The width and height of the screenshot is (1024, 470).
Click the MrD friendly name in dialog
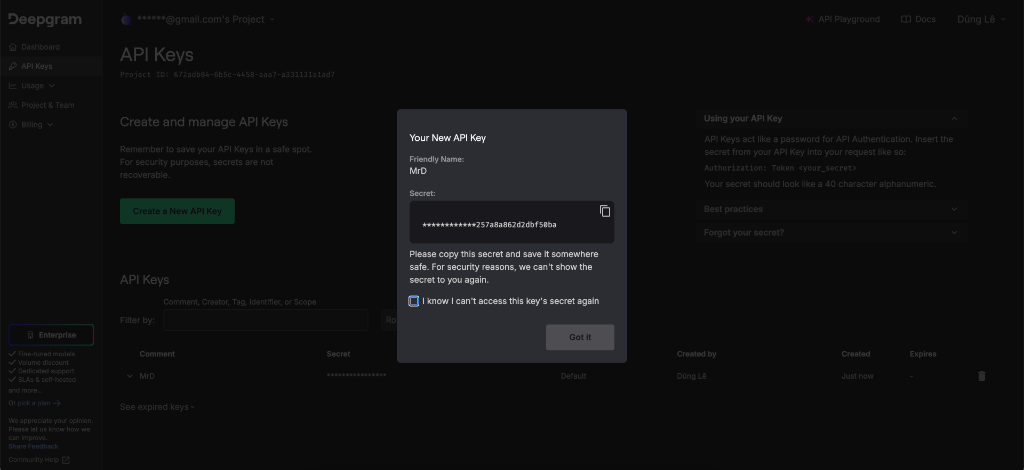tap(418, 171)
